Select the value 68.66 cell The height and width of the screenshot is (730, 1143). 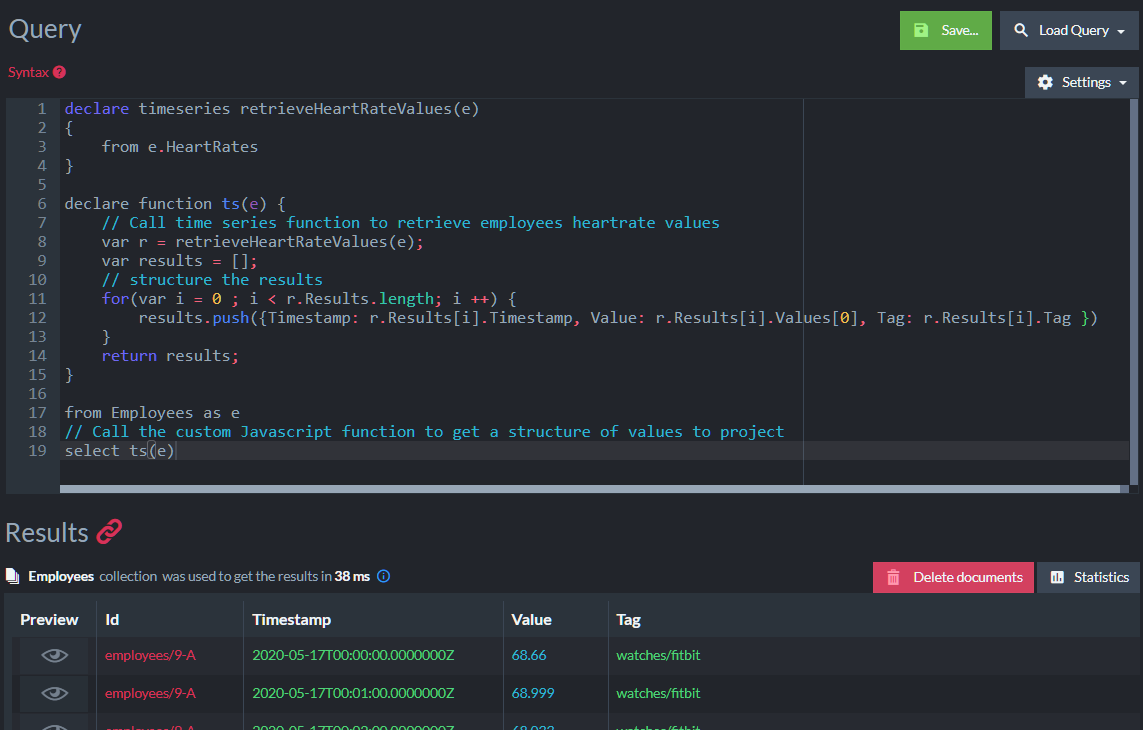pyautogui.click(x=529, y=656)
